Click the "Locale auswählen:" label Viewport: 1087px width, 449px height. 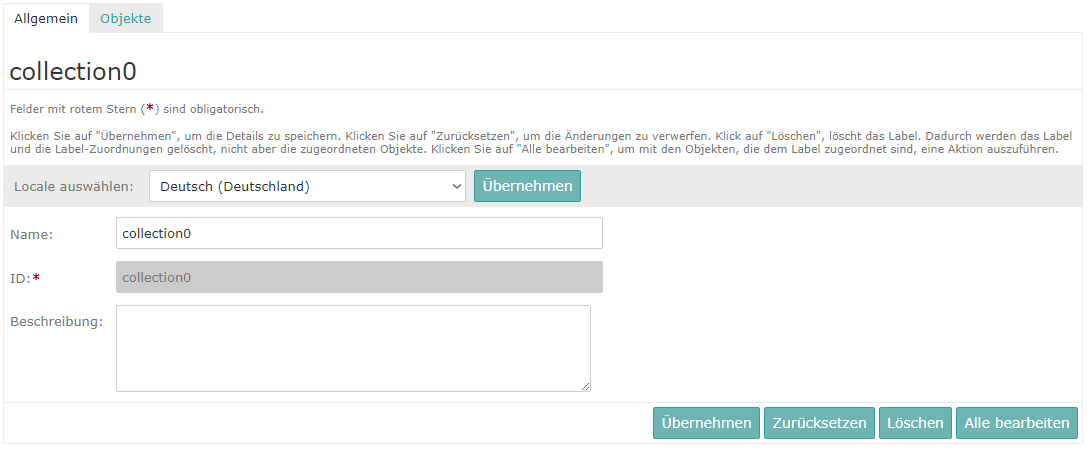point(74,187)
